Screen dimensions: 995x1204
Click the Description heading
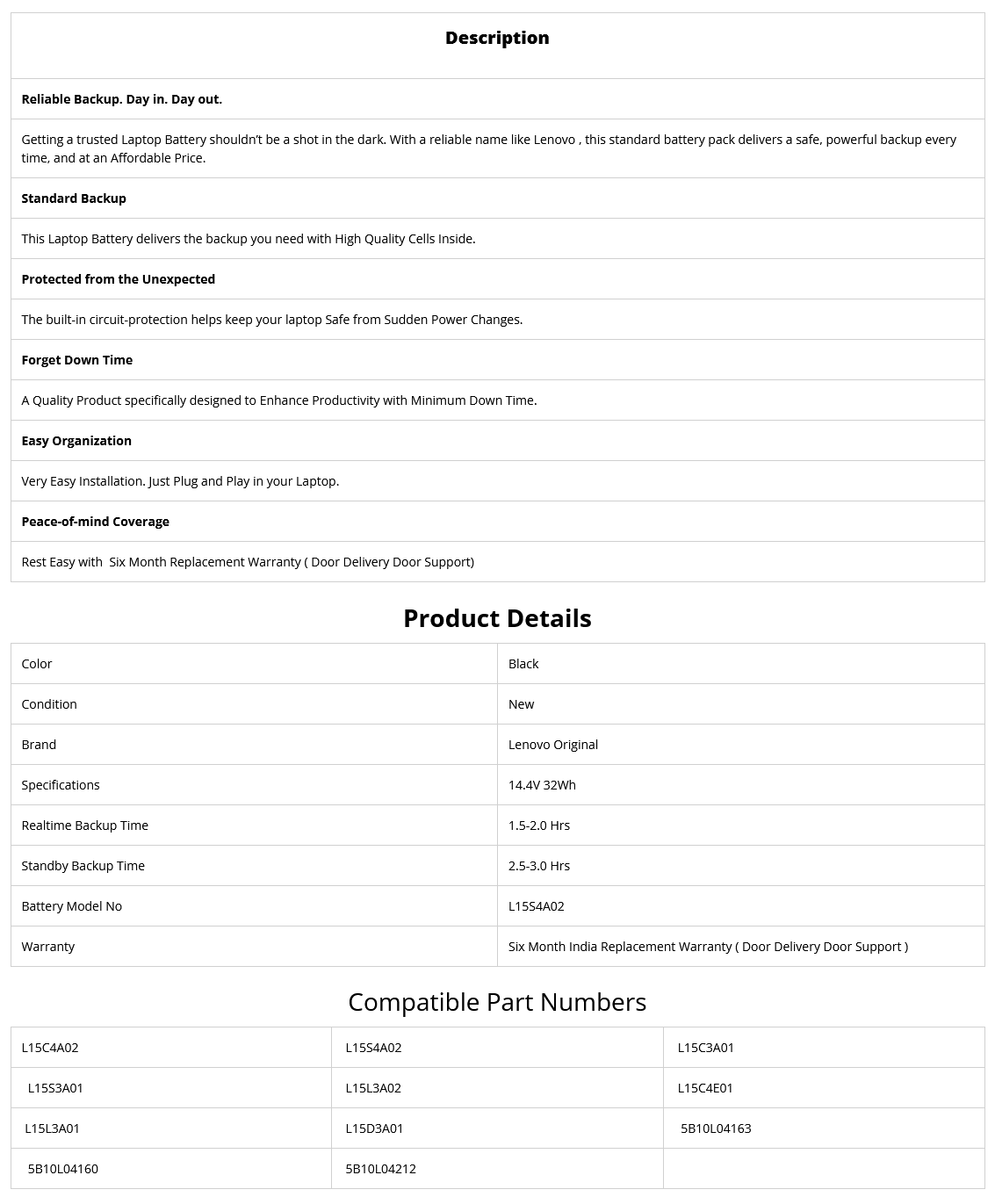(x=497, y=38)
